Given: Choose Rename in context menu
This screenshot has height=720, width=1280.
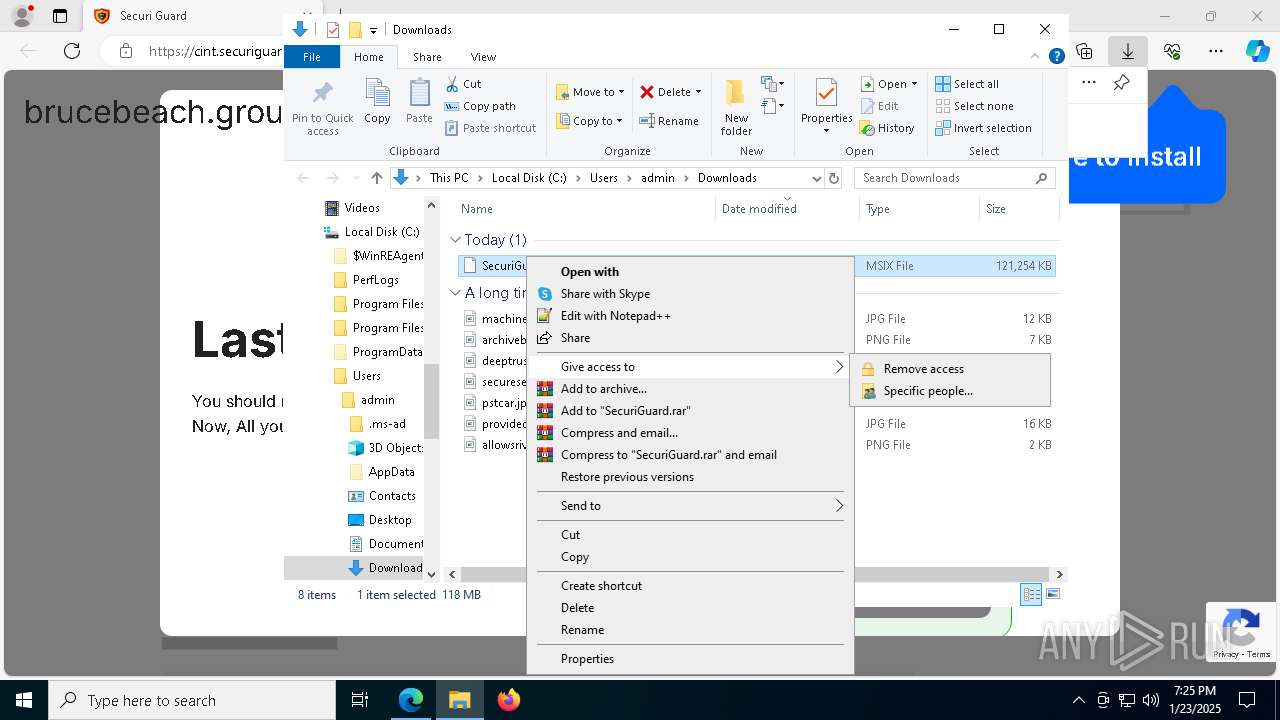Looking at the screenshot, I should (690, 630).
